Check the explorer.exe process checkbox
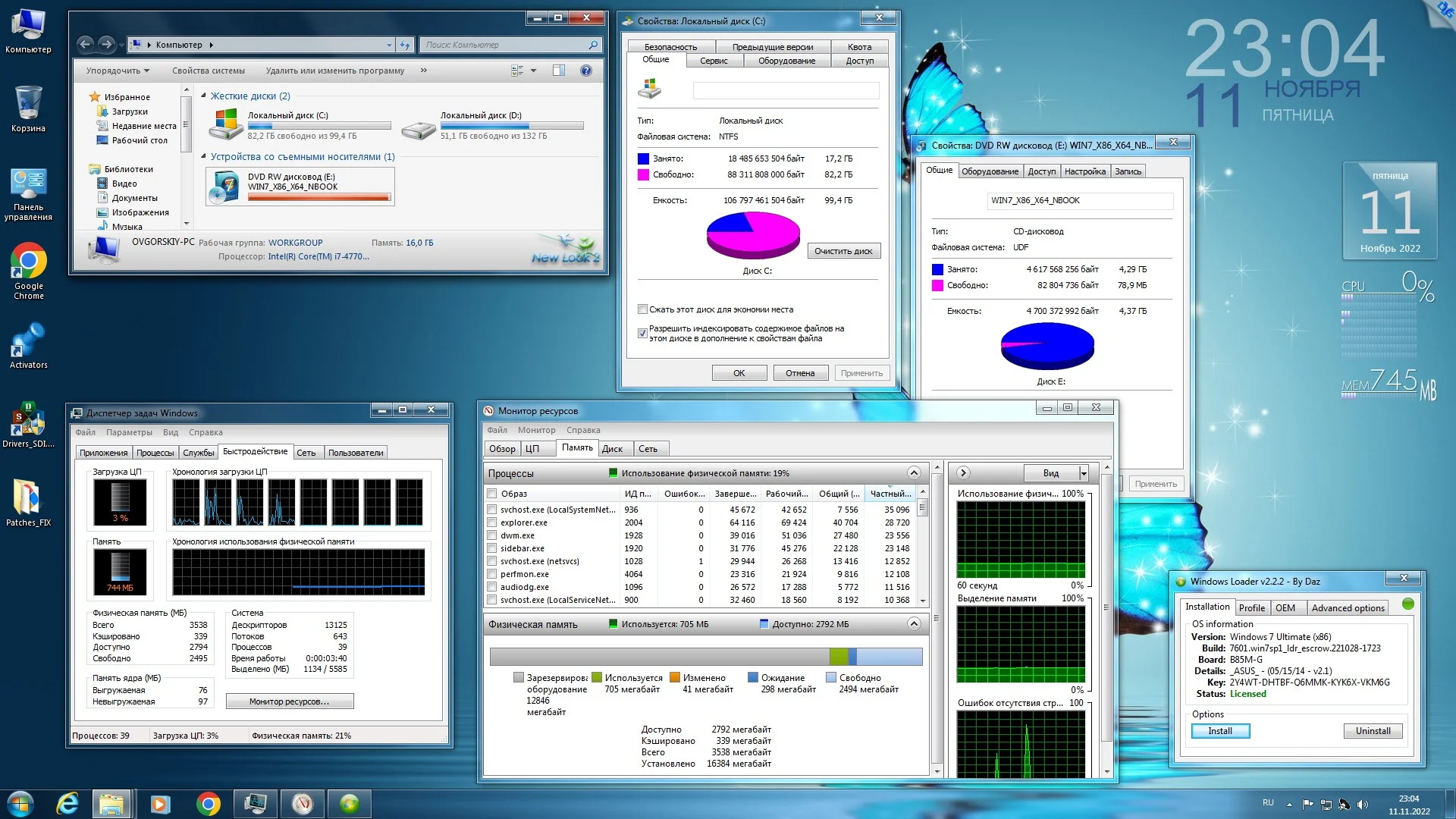The height and width of the screenshot is (819, 1456). click(x=492, y=522)
